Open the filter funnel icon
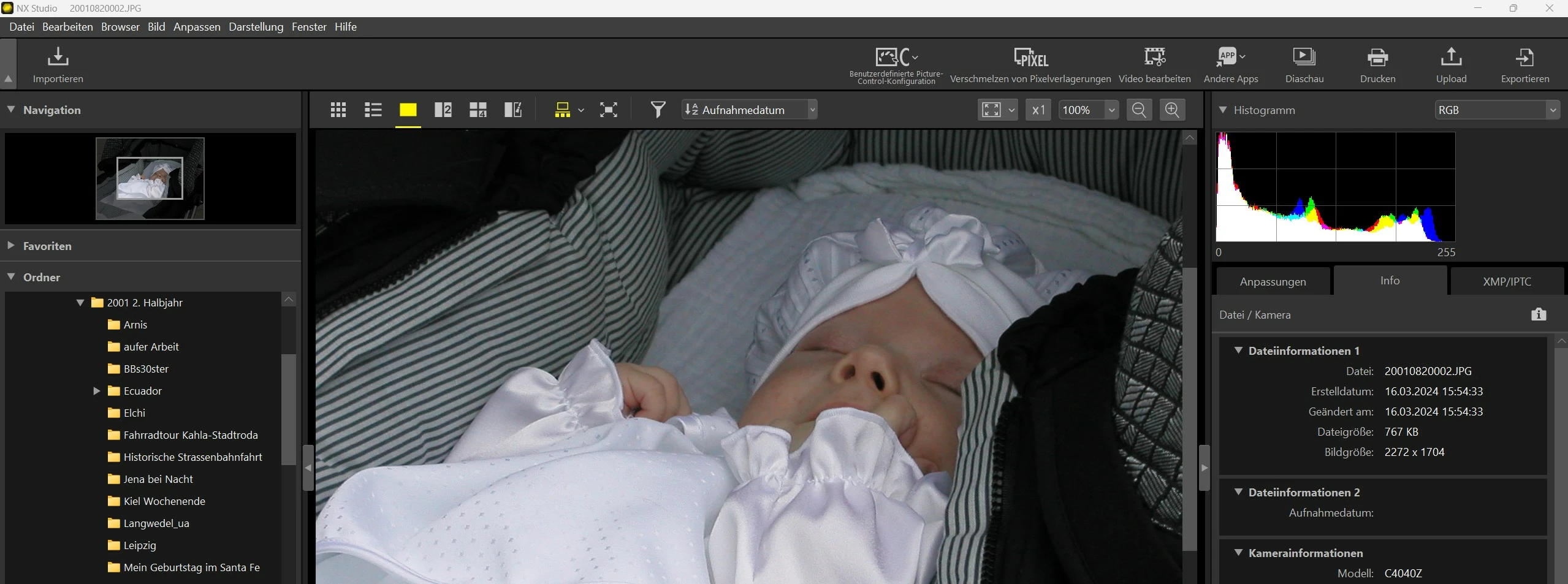The height and width of the screenshot is (584, 1568). coord(658,110)
